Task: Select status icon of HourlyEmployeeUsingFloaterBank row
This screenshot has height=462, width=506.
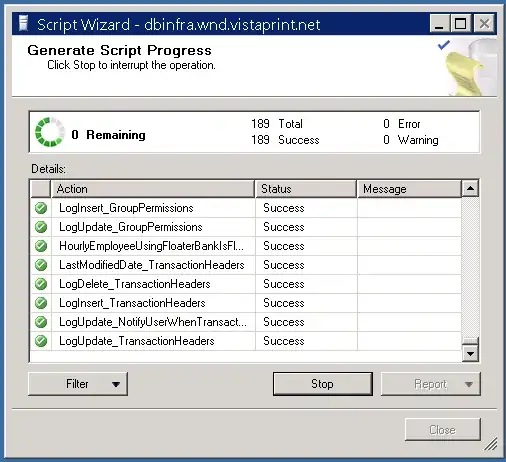Action: [41, 246]
